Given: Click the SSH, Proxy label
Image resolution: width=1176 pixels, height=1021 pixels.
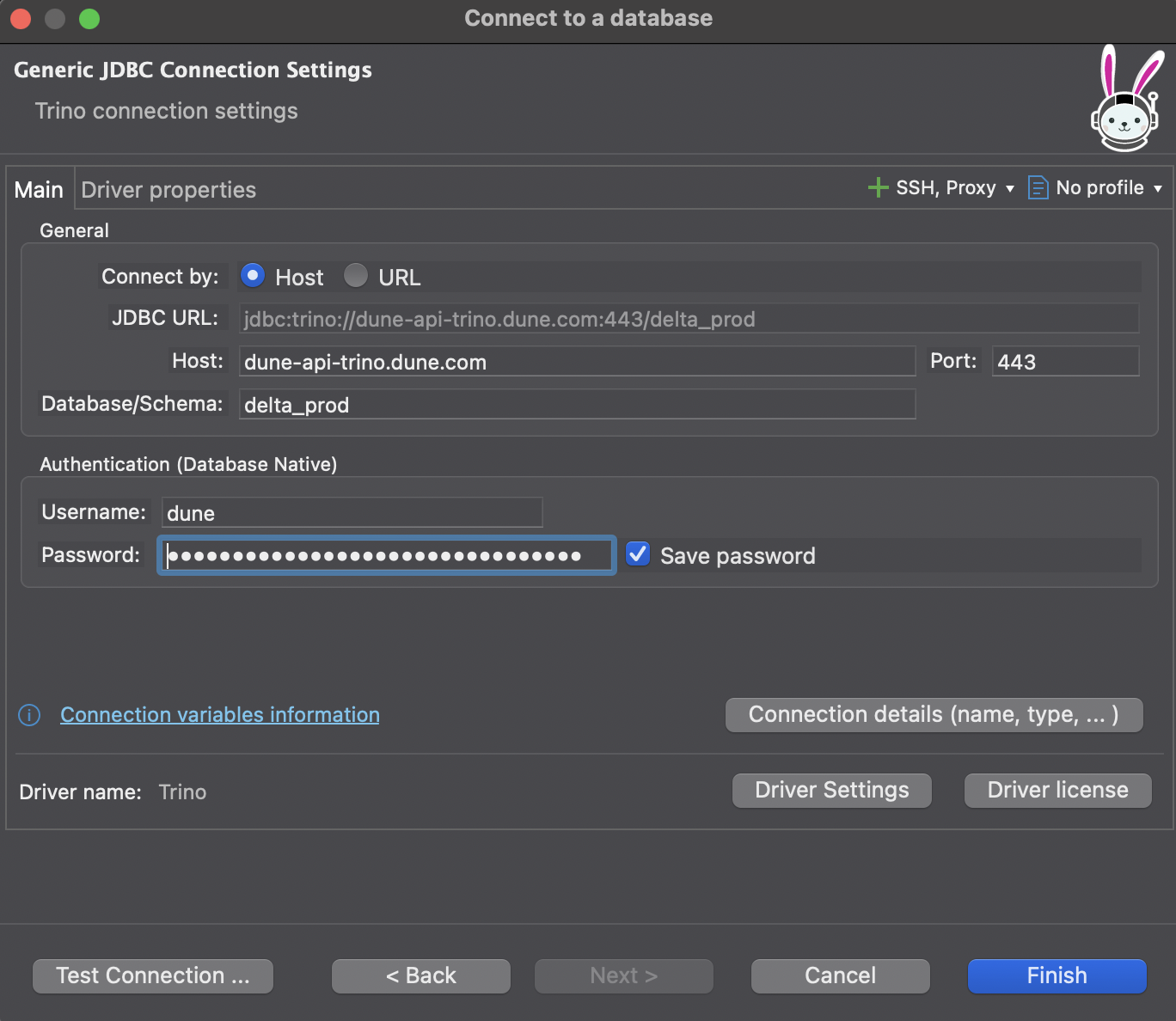Looking at the screenshot, I should point(946,187).
